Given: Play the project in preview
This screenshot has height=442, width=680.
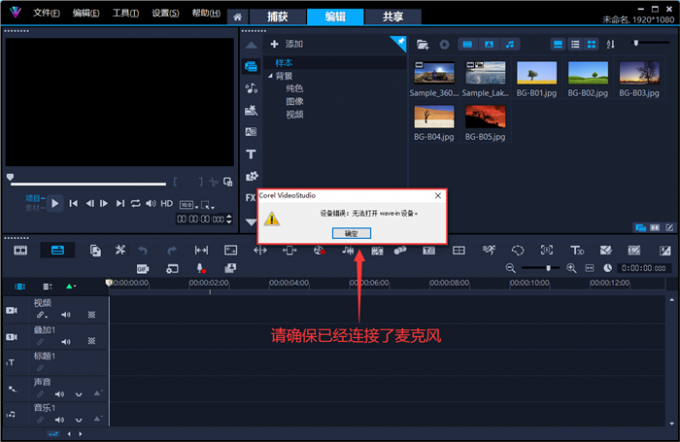Looking at the screenshot, I should pyautogui.click(x=55, y=203).
